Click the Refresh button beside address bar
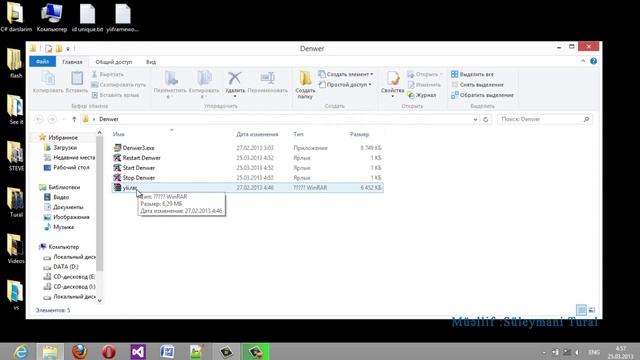640x360 pixels. [486, 119]
